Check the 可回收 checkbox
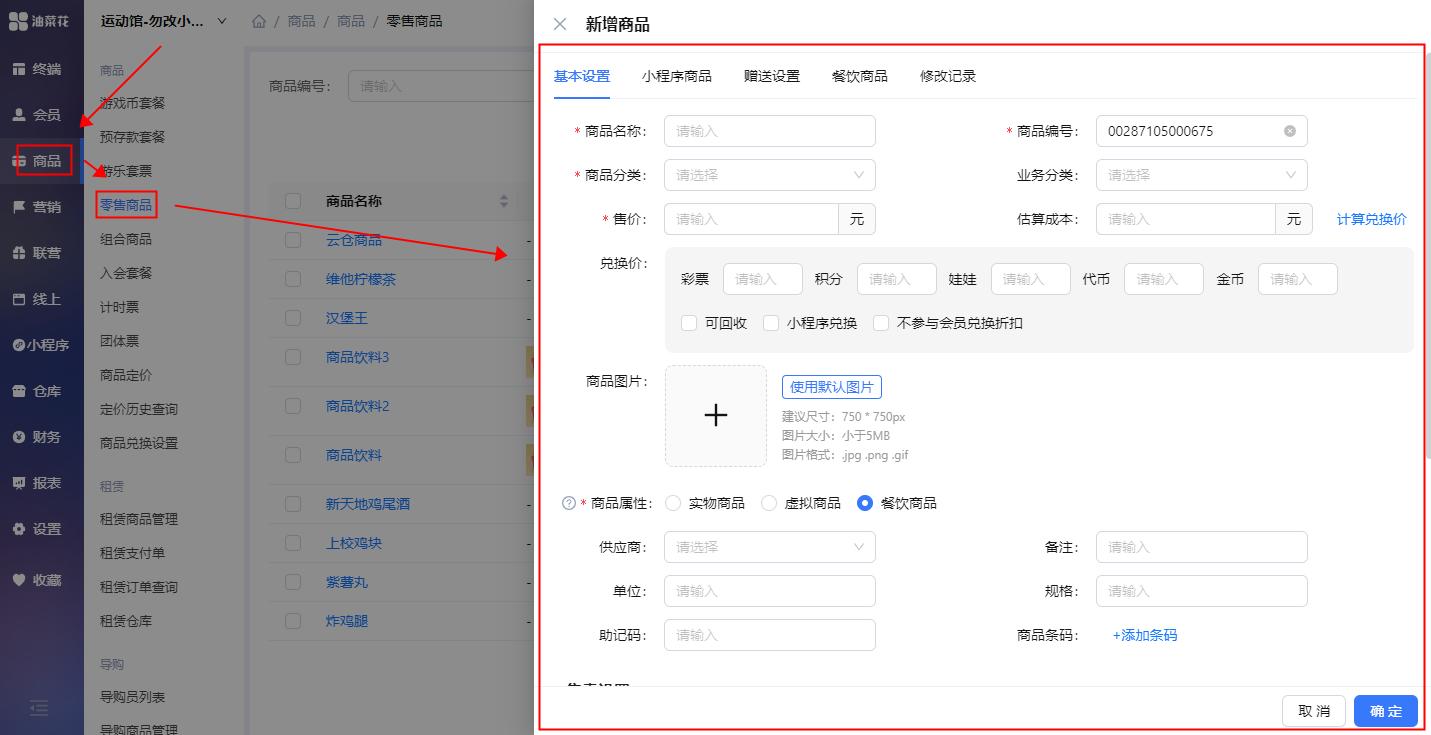Image resolution: width=1431 pixels, height=735 pixels. [689, 323]
